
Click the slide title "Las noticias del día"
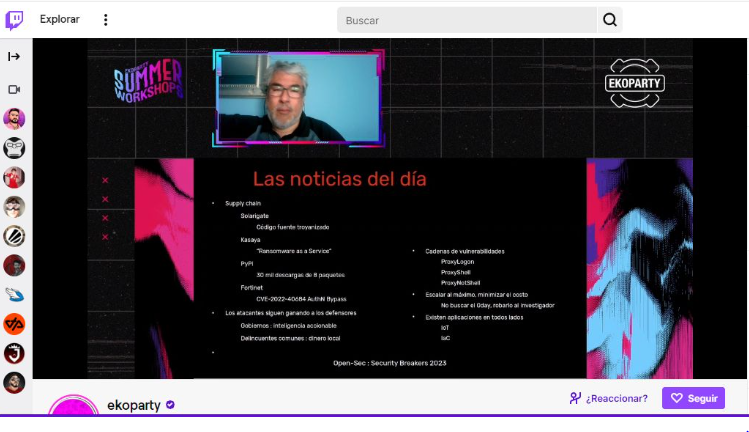pos(340,179)
